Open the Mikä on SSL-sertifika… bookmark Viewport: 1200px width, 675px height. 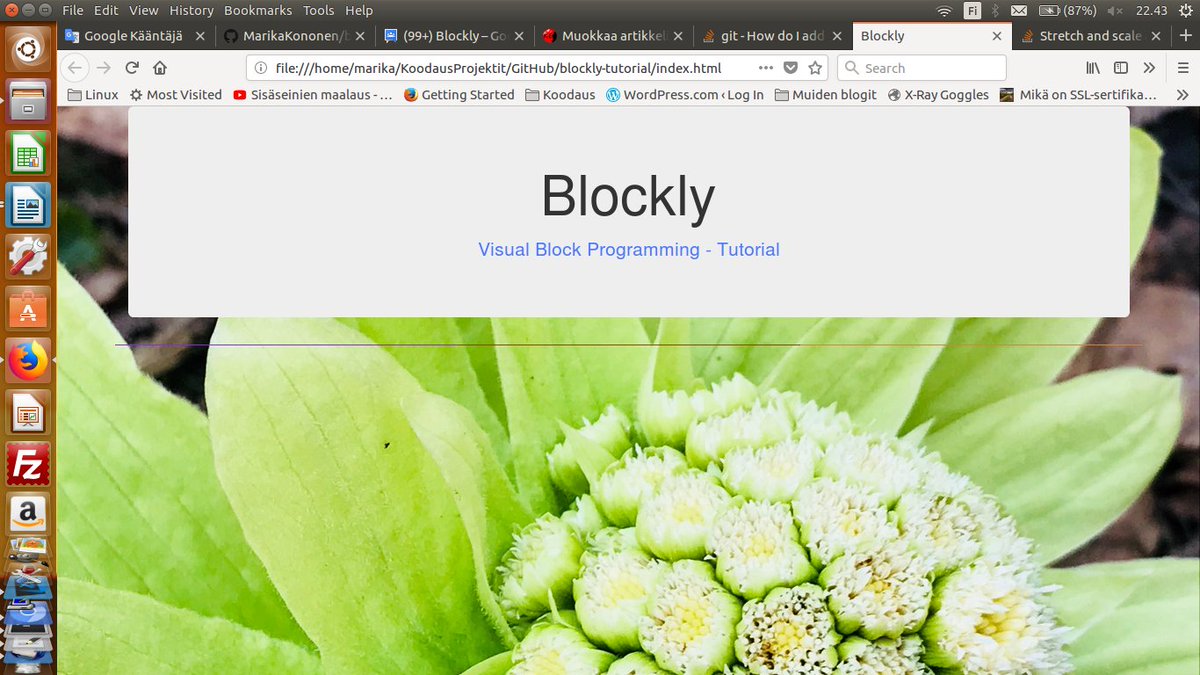tap(1078, 95)
